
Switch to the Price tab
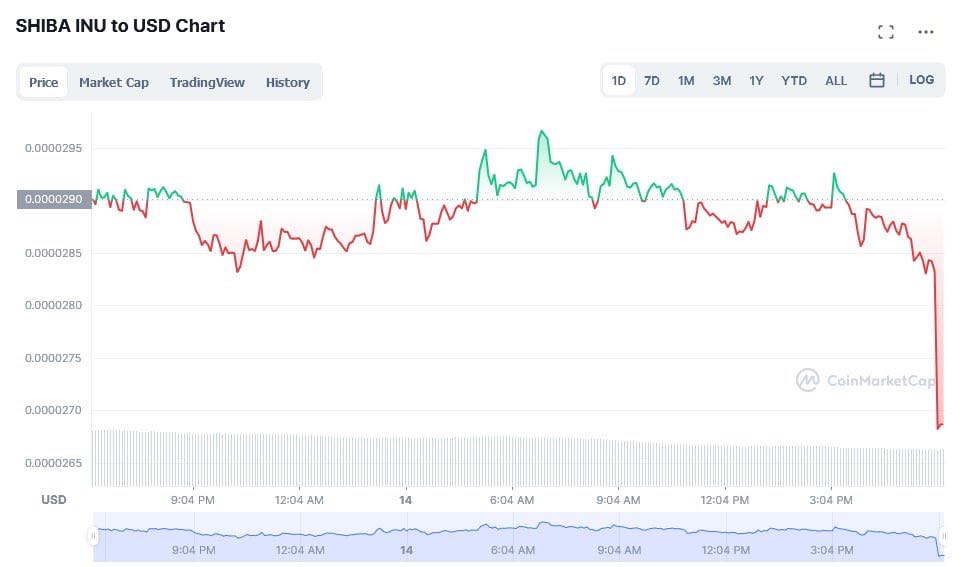click(43, 82)
